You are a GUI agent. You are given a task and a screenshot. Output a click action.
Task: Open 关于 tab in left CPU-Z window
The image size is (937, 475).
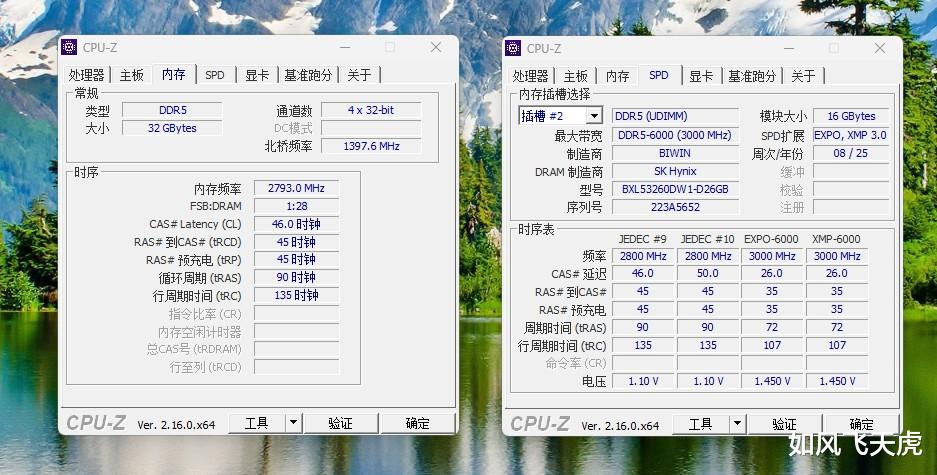point(359,75)
